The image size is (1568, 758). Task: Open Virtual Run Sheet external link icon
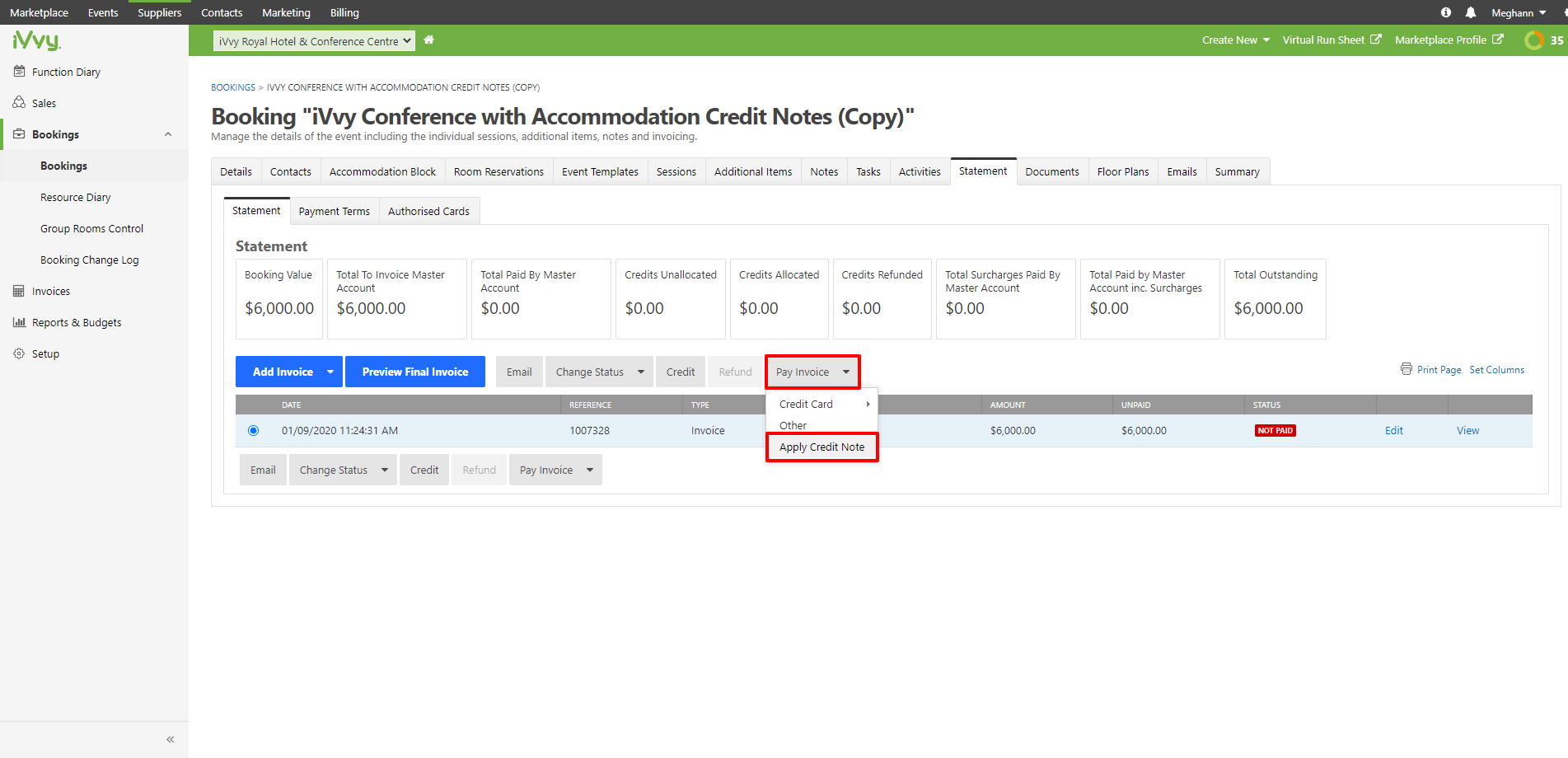tap(1375, 40)
